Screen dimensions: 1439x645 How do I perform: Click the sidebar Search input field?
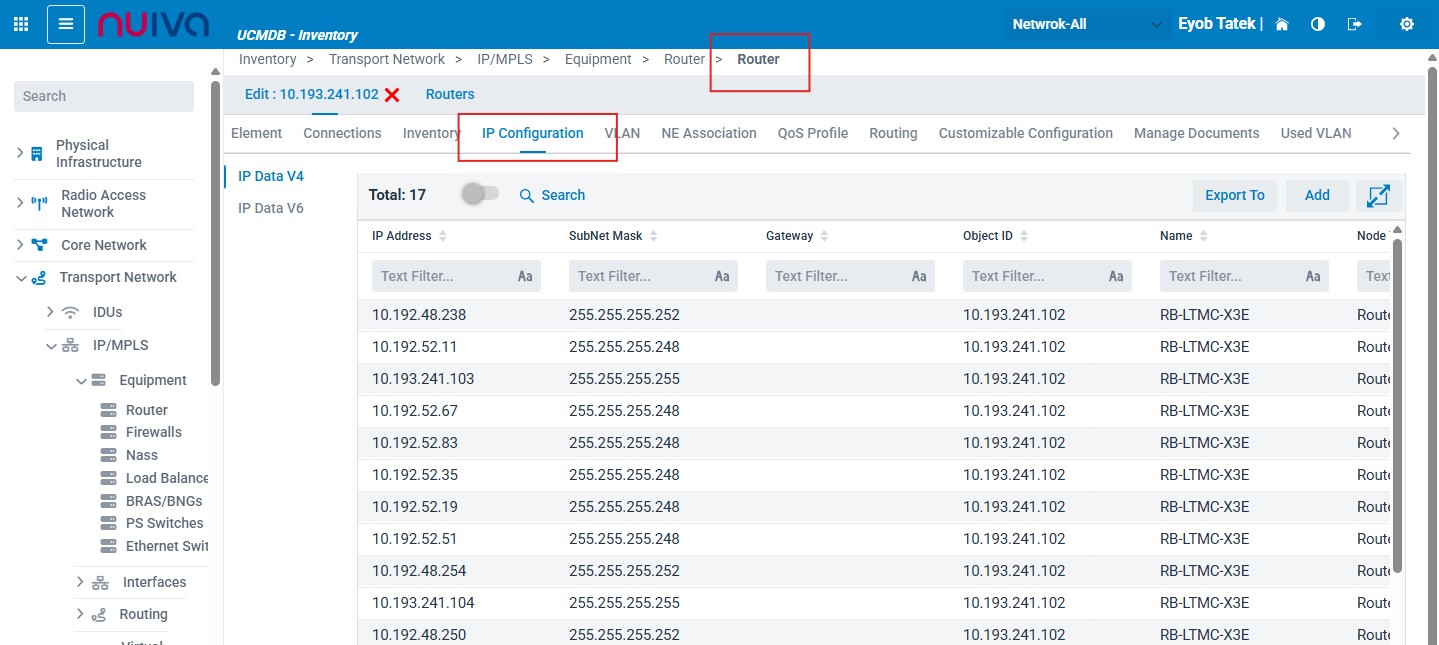point(104,96)
